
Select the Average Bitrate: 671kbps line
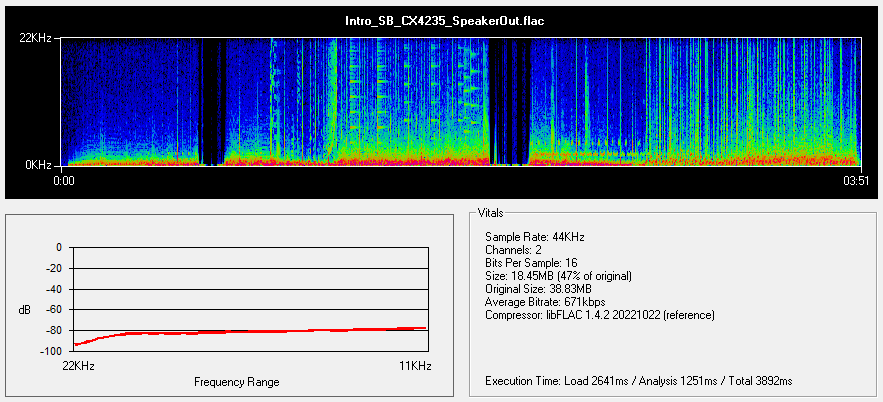pos(545,302)
